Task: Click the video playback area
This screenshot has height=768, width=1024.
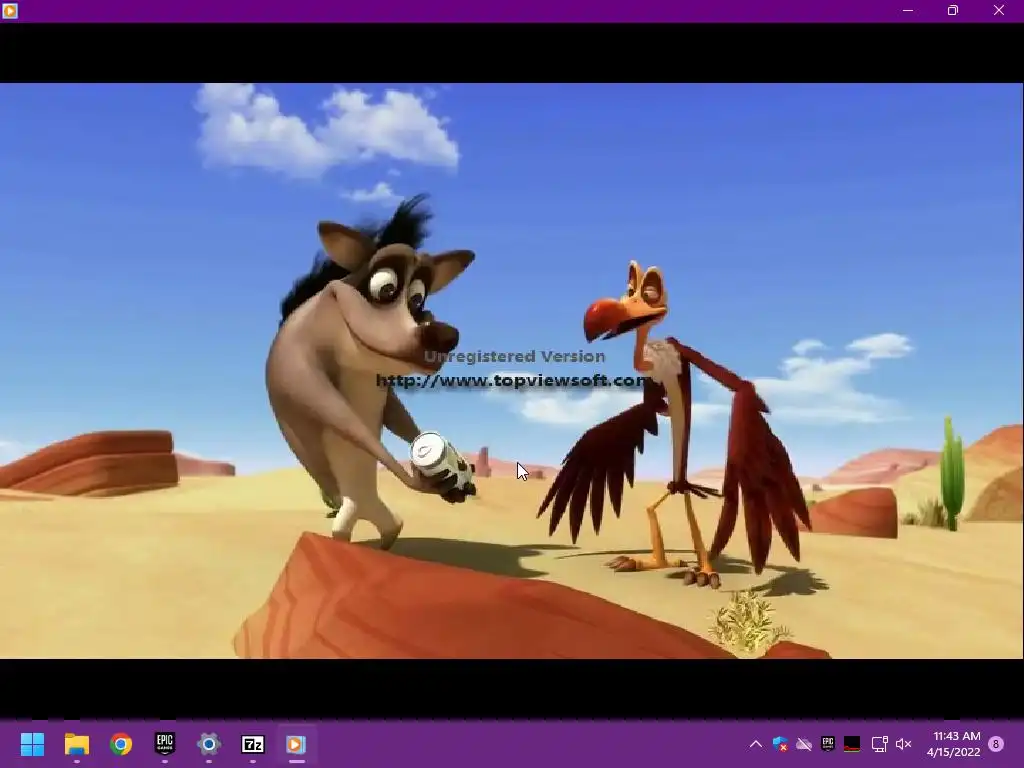Action: pyautogui.click(x=512, y=370)
